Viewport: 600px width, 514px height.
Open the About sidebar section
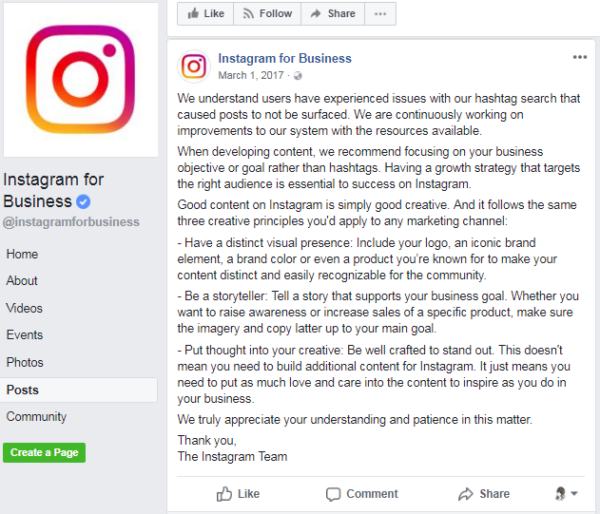point(22,282)
